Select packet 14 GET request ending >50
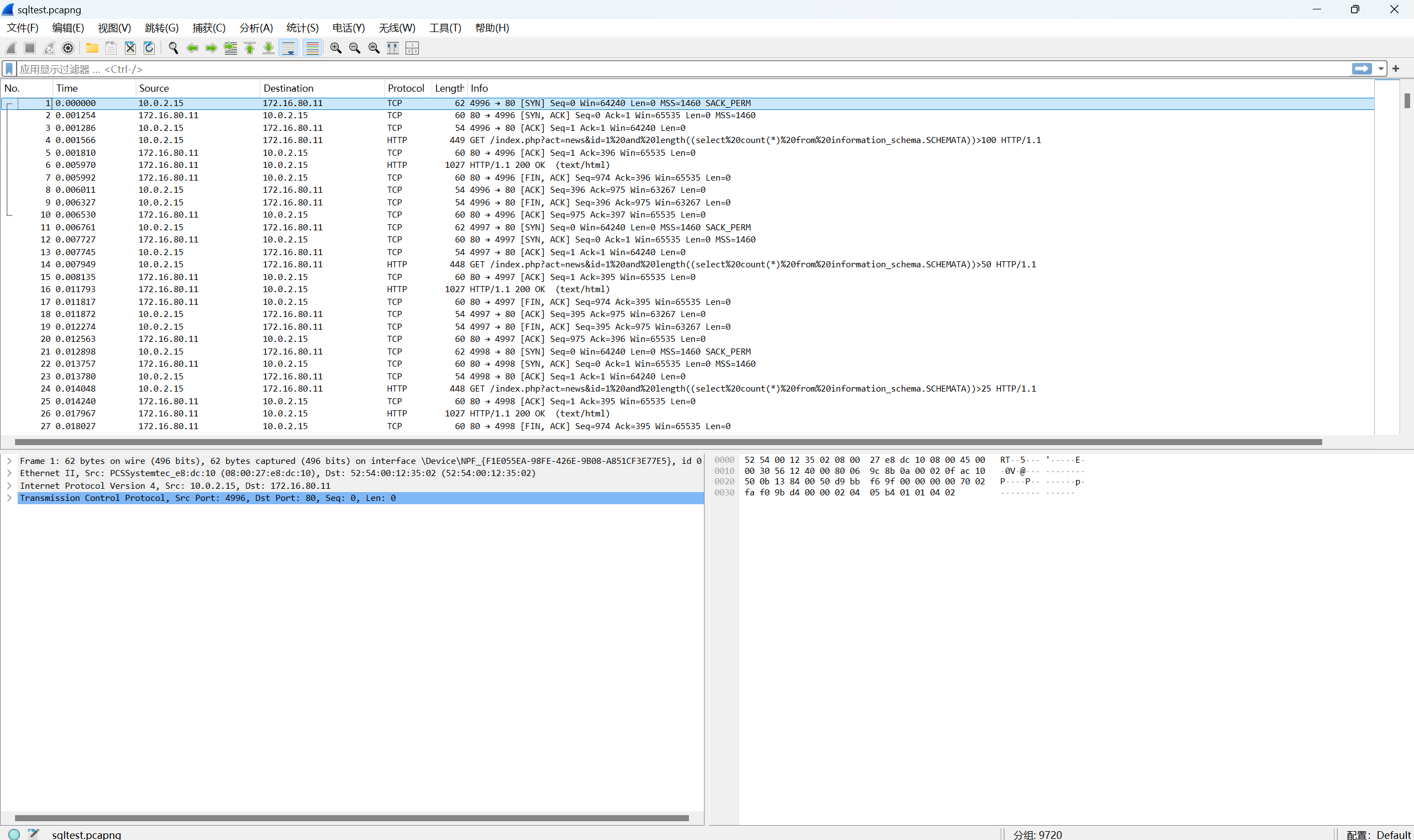The width and height of the screenshot is (1414, 840). click(x=687, y=265)
